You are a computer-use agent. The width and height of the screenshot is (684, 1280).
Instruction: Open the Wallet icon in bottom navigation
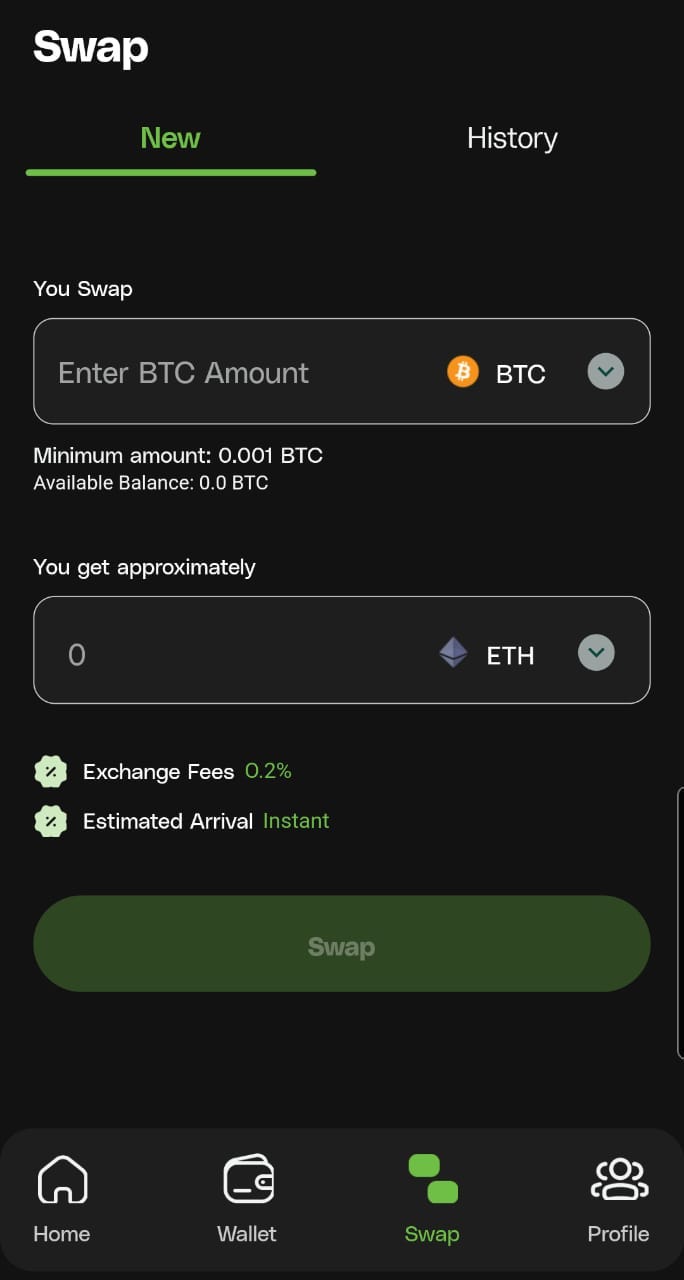(x=246, y=1178)
